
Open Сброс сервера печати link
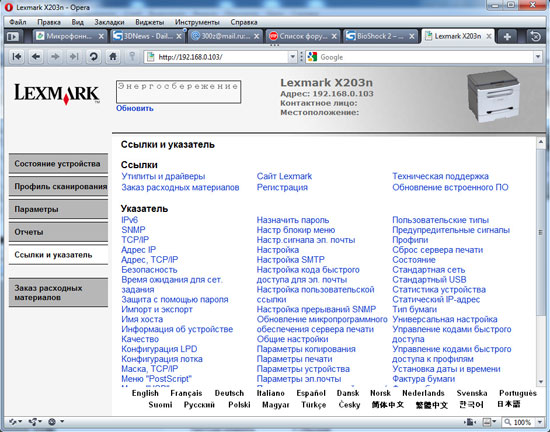(x=437, y=250)
